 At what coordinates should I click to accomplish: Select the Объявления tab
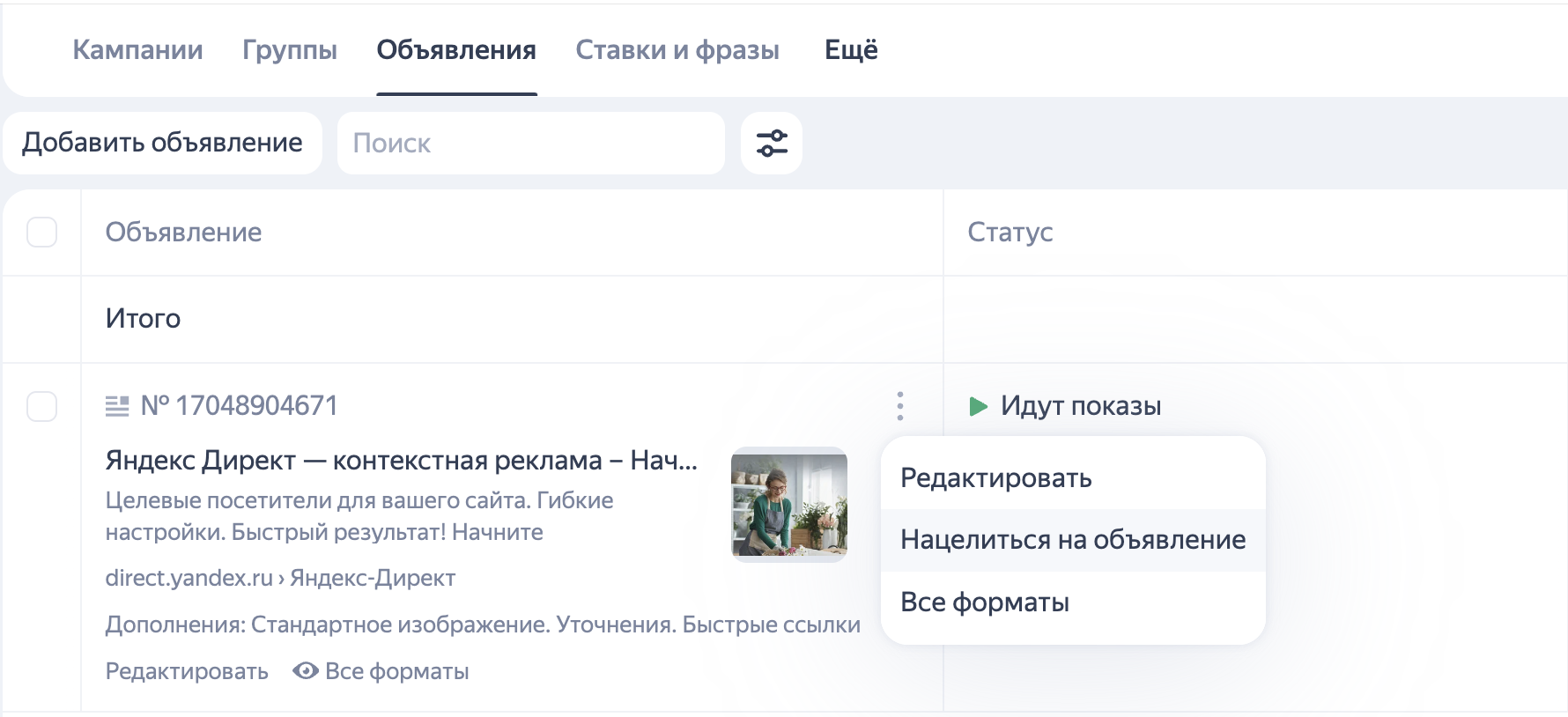455,50
